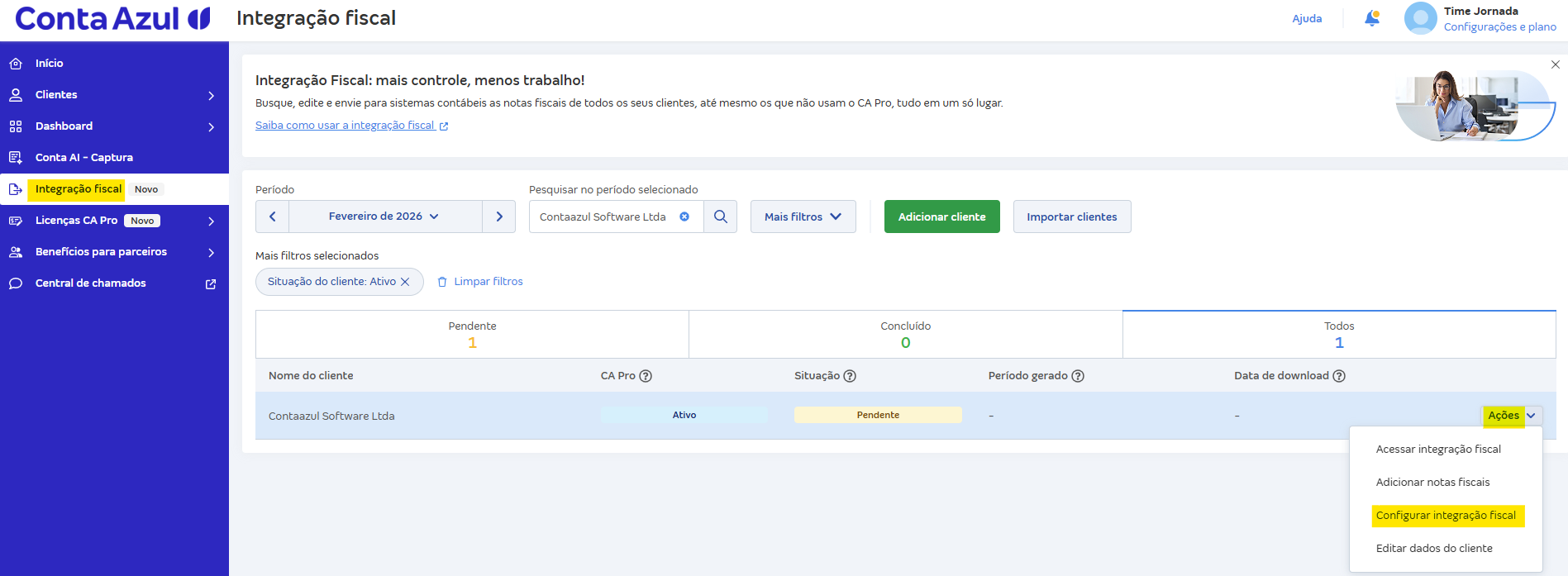Click the Benefícios para parceiros icon
1568x576 pixels.
[x=16, y=252]
